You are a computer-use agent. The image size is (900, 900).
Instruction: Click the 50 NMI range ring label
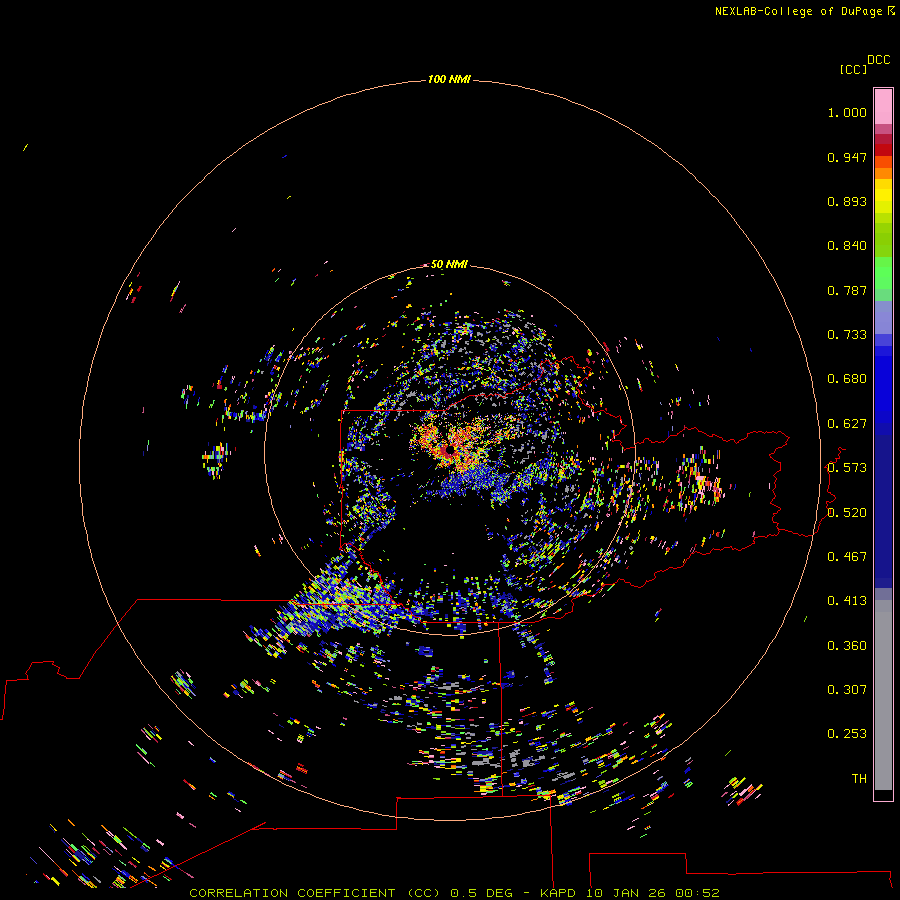(x=449, y=264)
